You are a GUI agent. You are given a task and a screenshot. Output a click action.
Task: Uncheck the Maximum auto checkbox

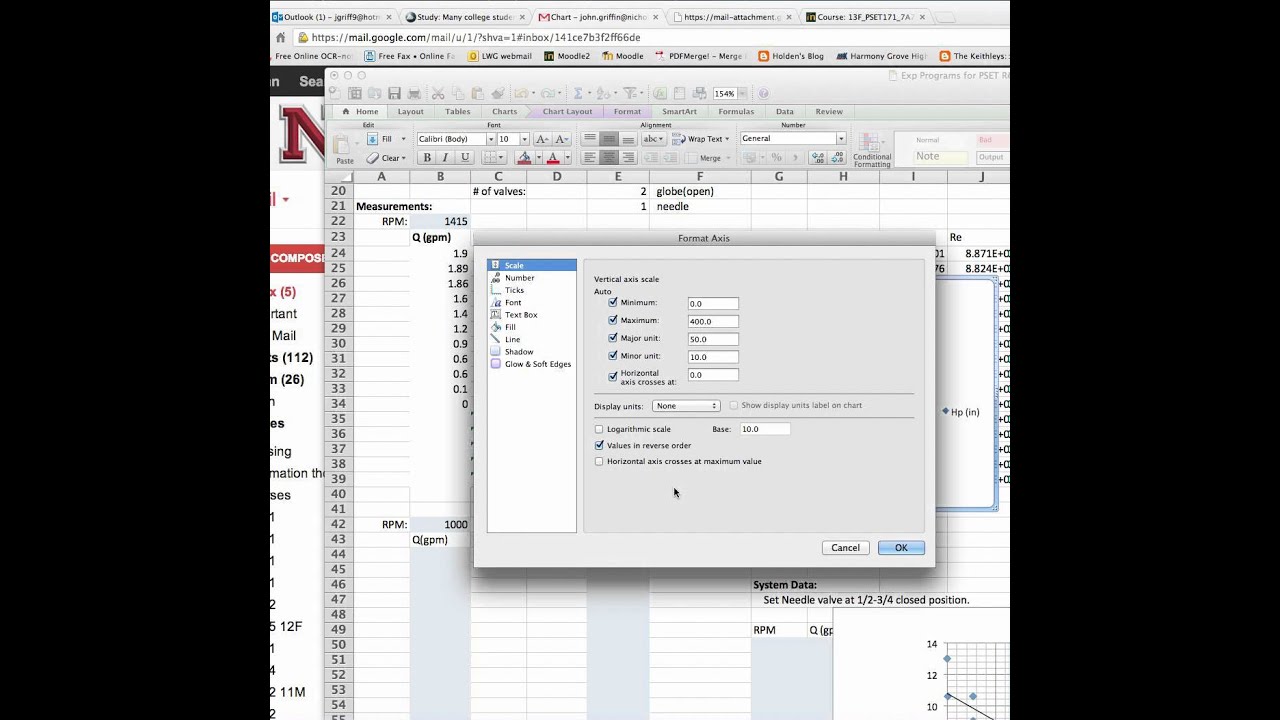click(x=613, y=320)
